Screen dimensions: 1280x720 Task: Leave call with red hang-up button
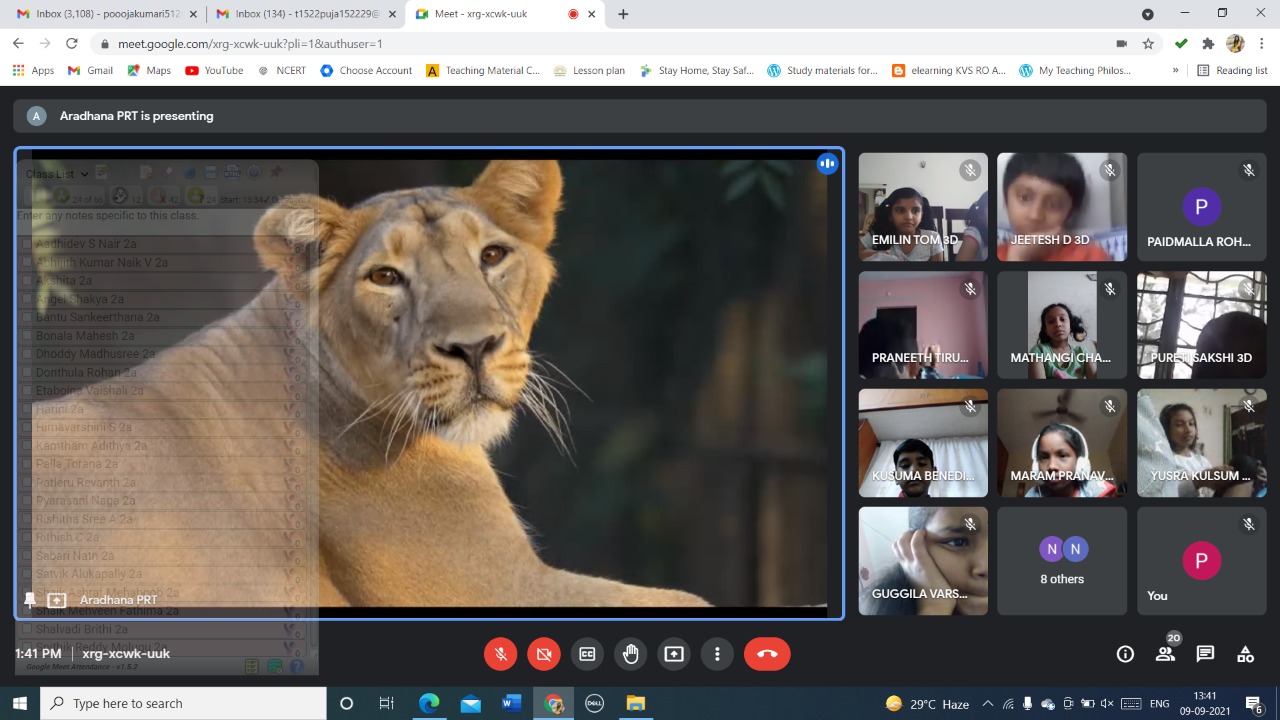click(x=767, y=654)
